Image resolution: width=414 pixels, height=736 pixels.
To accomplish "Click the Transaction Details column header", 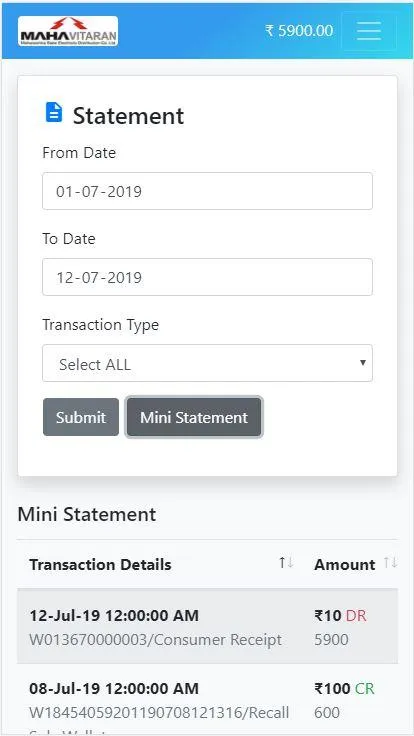I will 100,564.
